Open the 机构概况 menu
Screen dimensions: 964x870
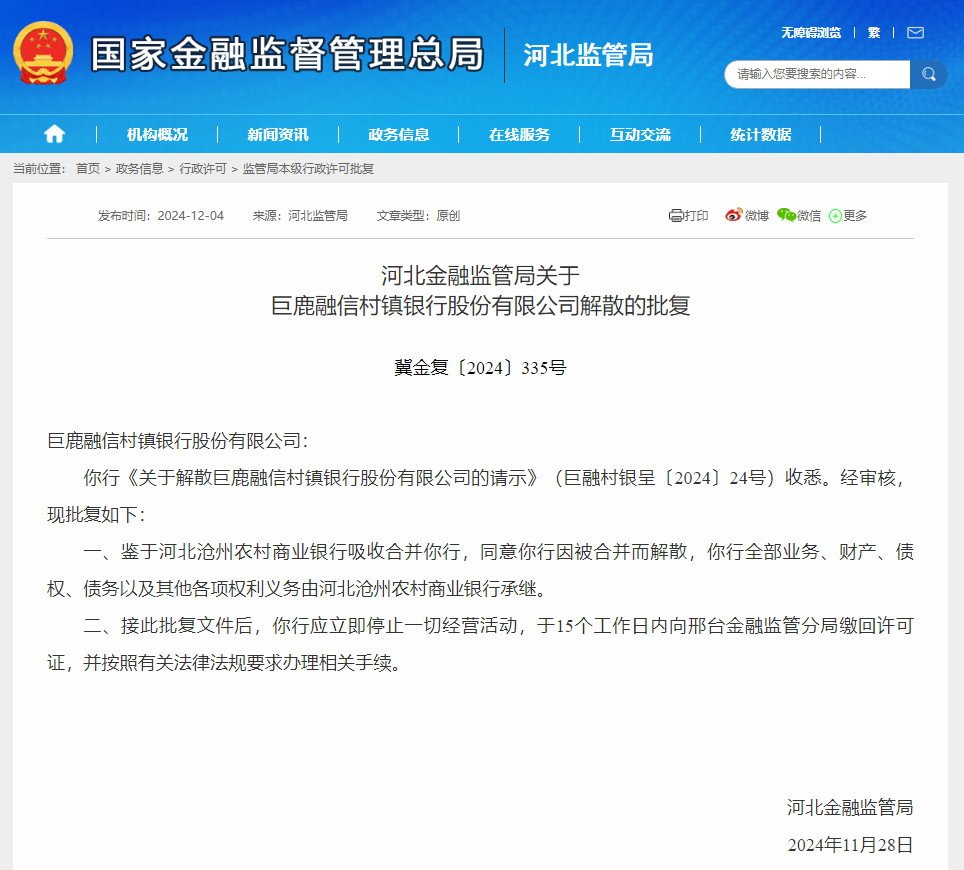(x=157, y=135)
